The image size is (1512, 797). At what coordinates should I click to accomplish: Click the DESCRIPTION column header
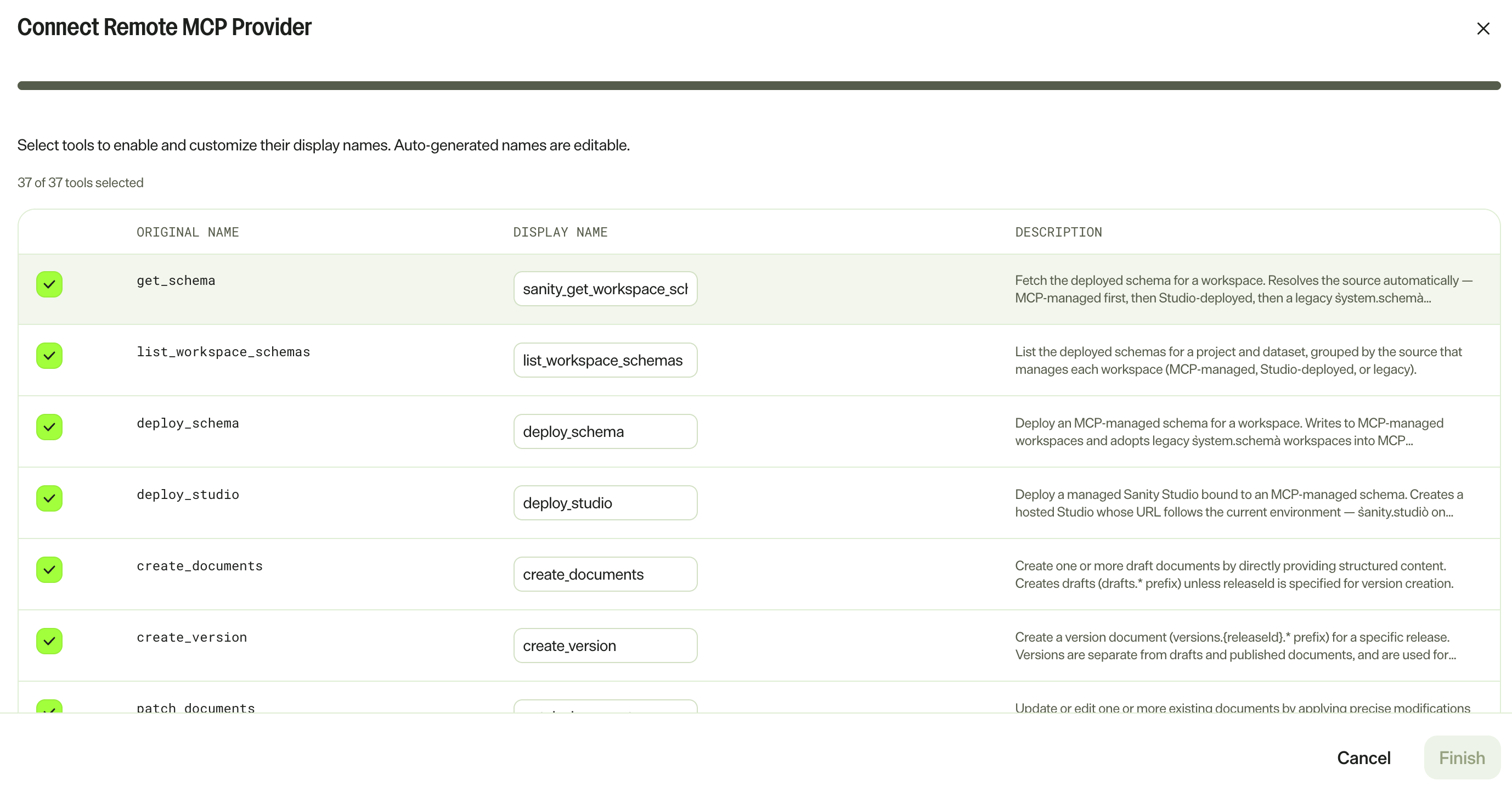click(x=1059, y=233)
